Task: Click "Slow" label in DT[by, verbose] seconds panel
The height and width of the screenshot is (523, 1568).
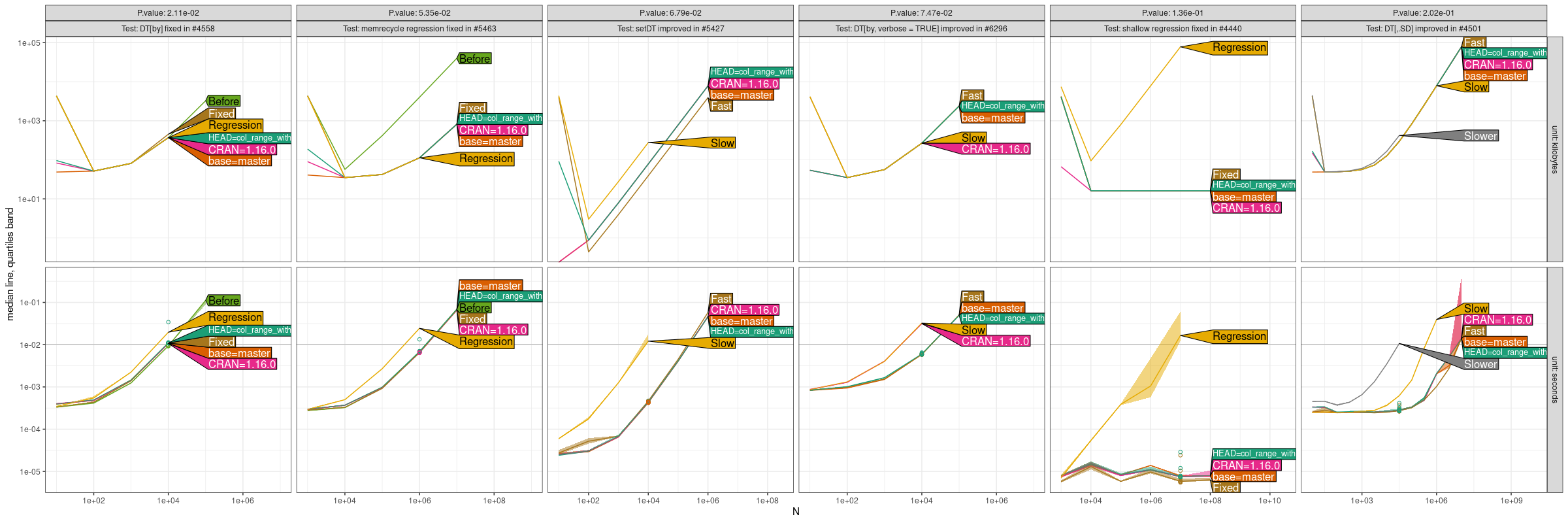Action: coord(973,330)
